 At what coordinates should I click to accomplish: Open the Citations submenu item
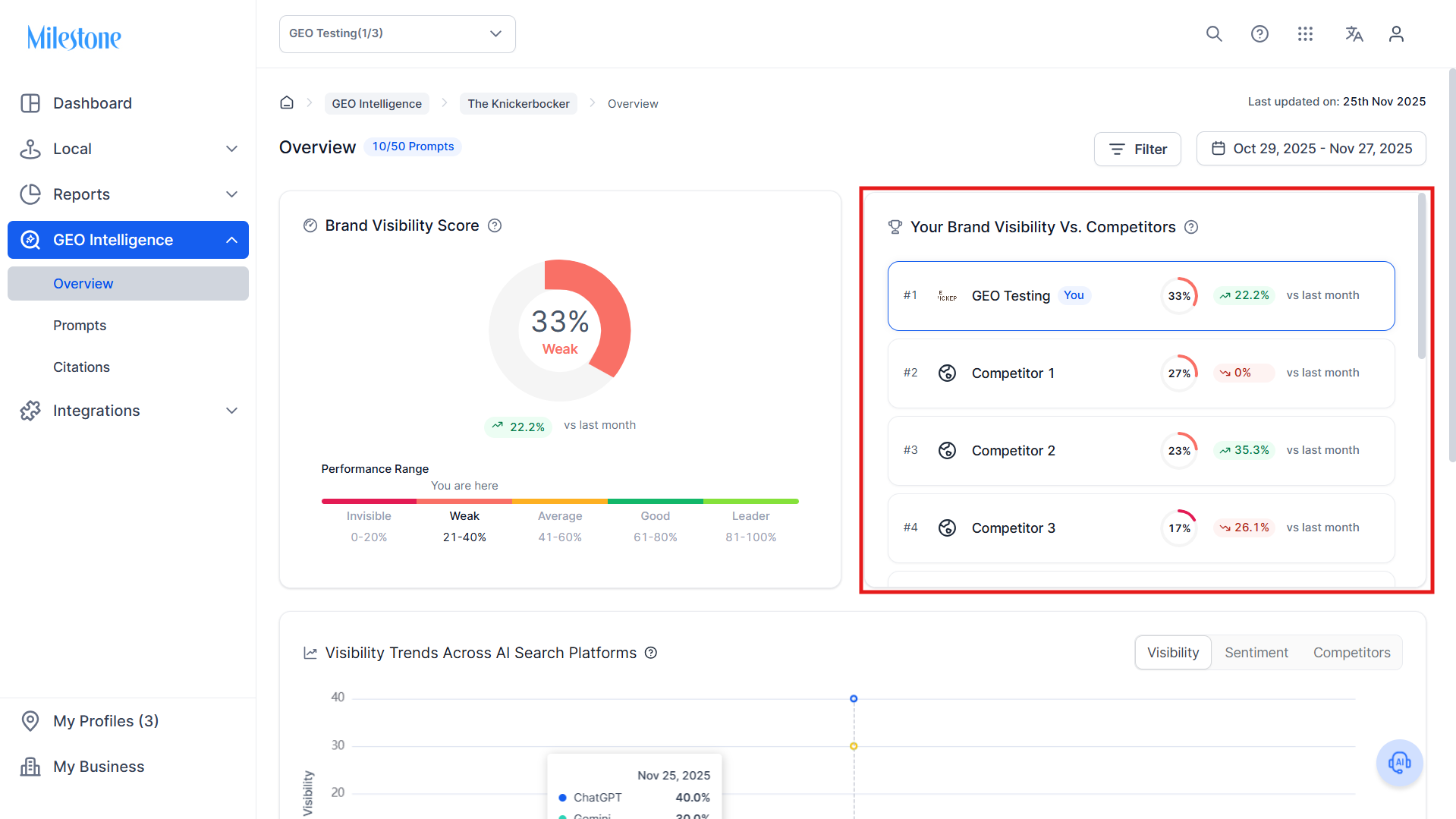(x=81, y=367)
